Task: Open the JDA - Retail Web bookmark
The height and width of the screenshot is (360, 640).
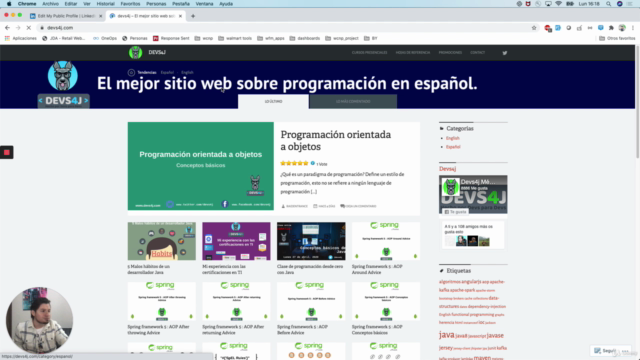Action: point(64,38)
